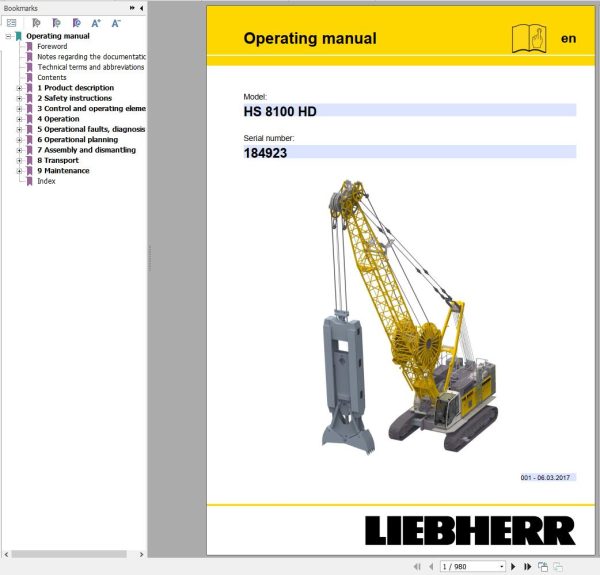600x575 pixels.
Task: Decrease bookmark text size with A-
Action: [116, 23]
